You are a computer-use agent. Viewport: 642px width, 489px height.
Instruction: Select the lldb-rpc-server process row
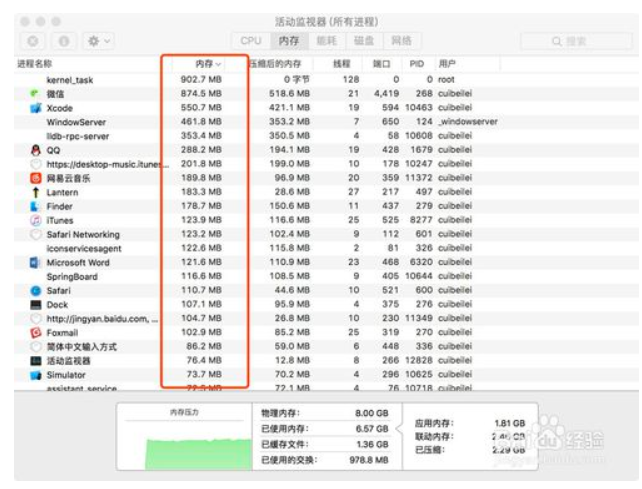coord(326,136)
